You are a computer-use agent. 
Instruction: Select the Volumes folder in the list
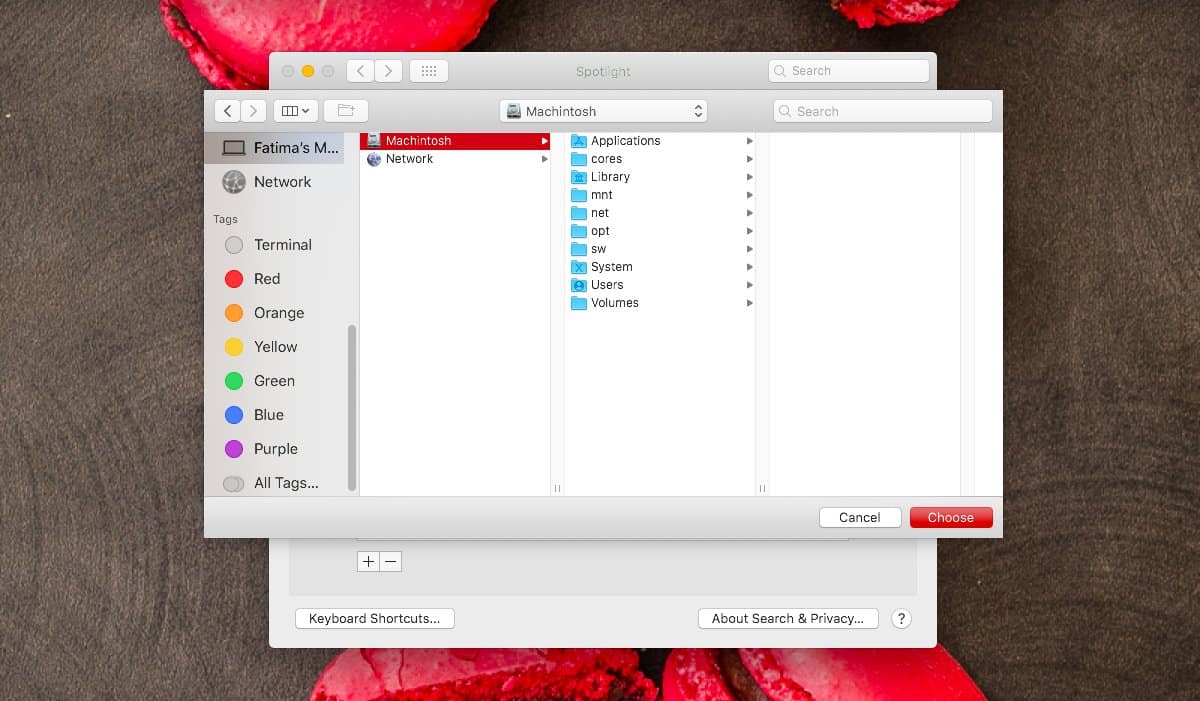[x=613, y=302]
